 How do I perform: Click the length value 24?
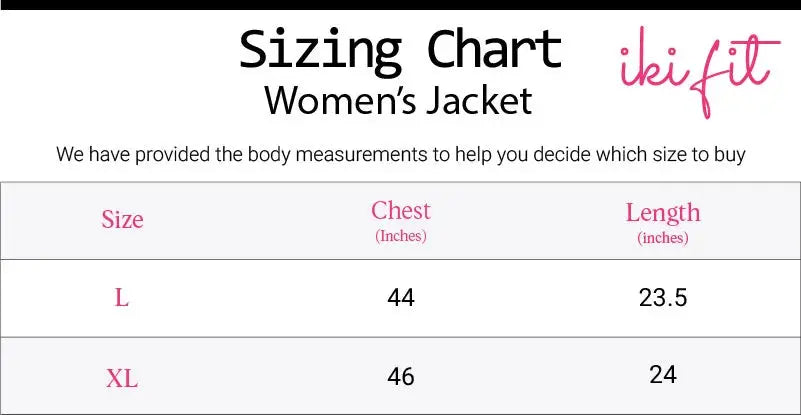662,375
